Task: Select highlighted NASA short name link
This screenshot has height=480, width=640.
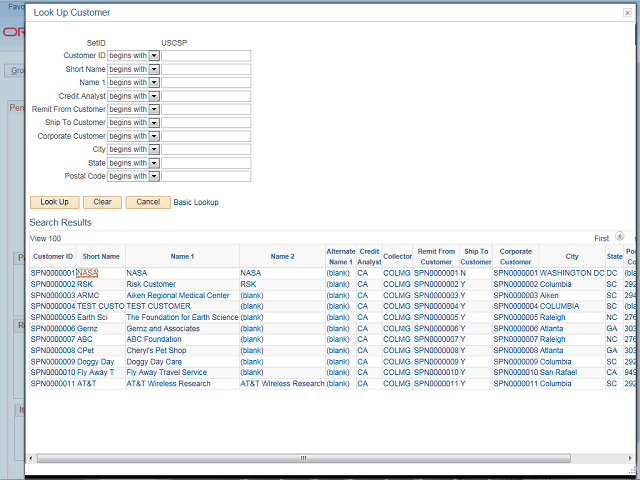Action: 87,273
